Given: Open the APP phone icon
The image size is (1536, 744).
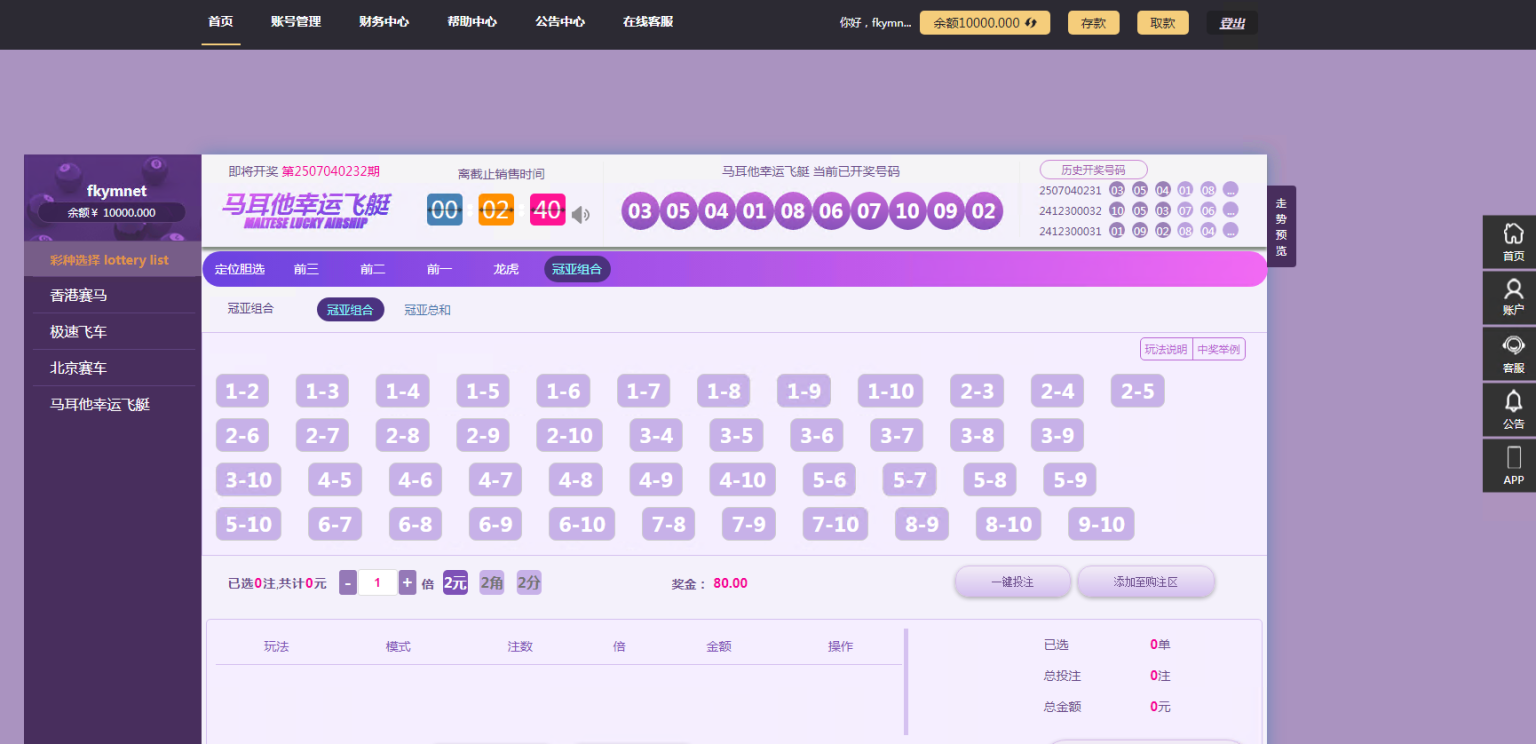Looking at the screenshot, I should pos(1513,465).
